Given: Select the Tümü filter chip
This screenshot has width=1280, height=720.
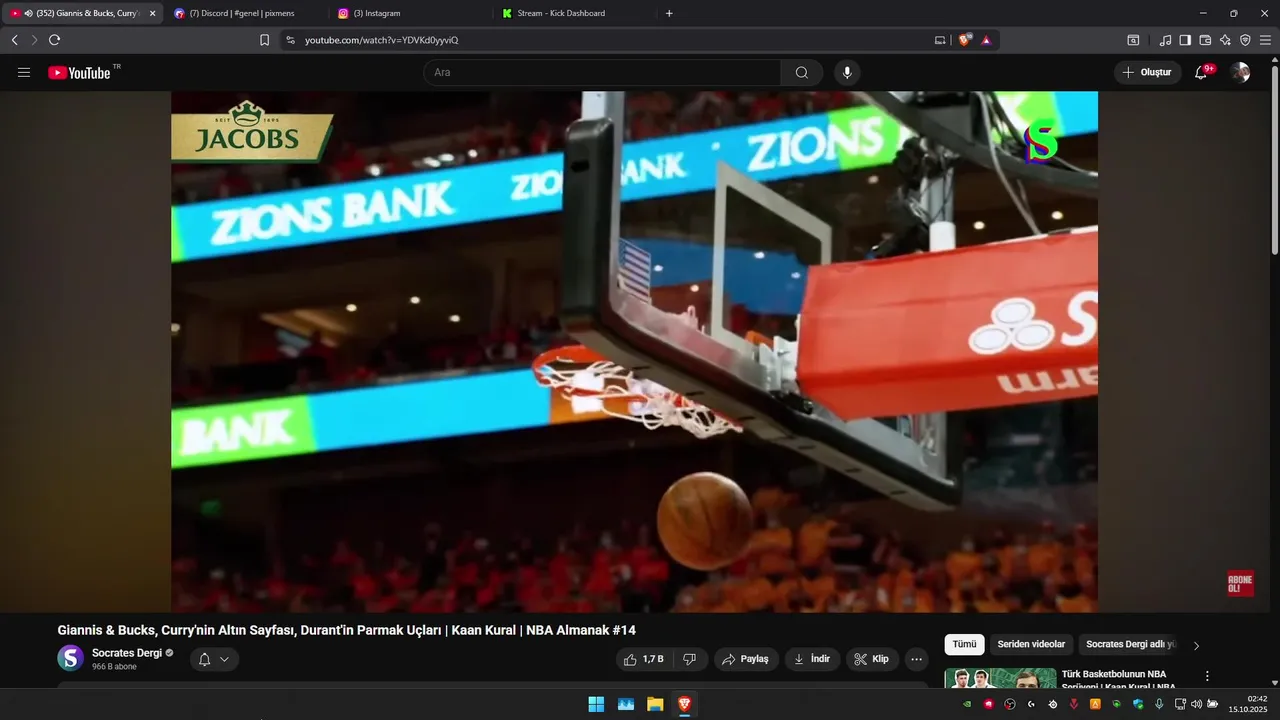Looking at the screenshot, I should (x=964, y=645).
